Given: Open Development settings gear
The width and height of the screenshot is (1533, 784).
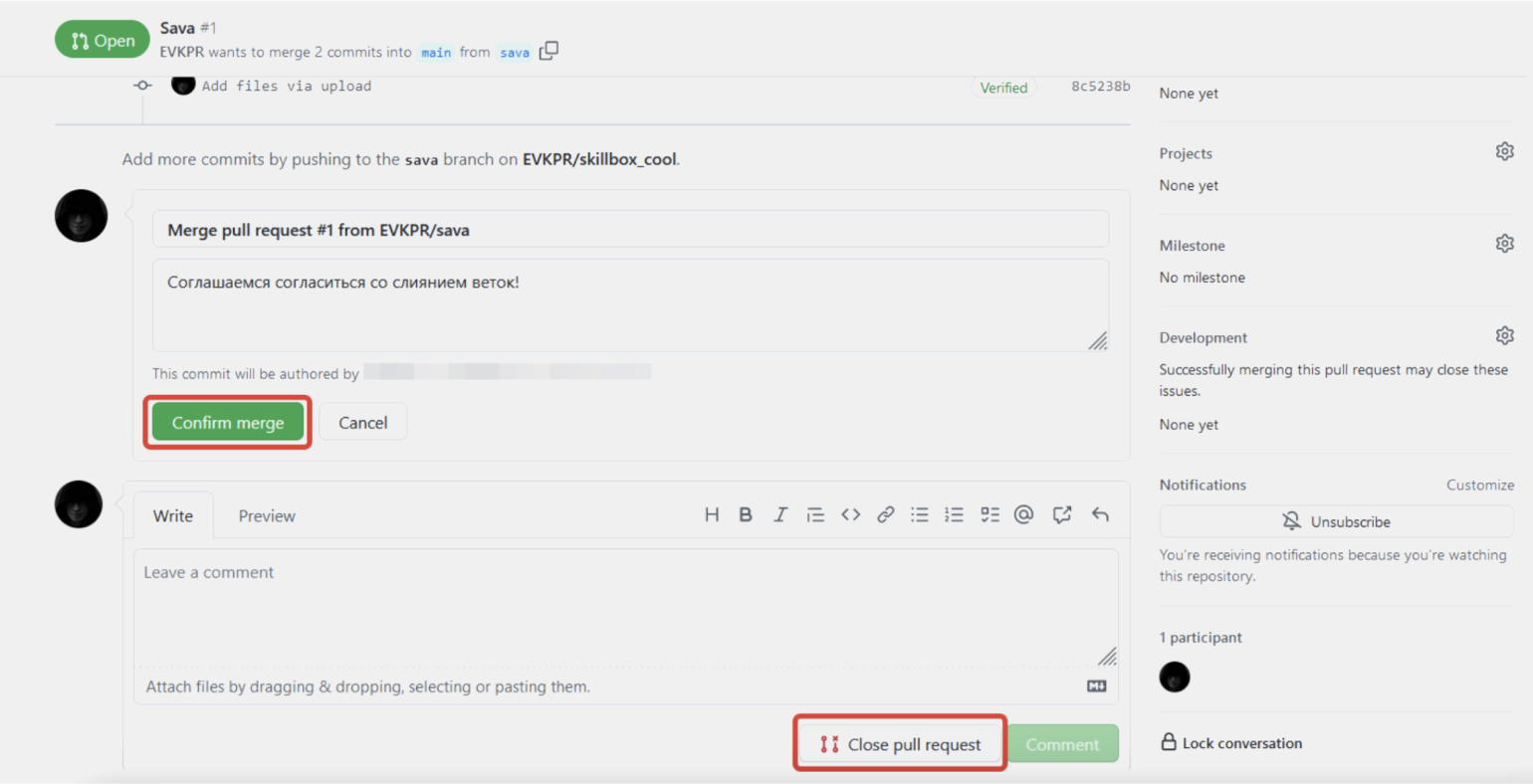Looking at the screenshot, I should click(1504, 335).
